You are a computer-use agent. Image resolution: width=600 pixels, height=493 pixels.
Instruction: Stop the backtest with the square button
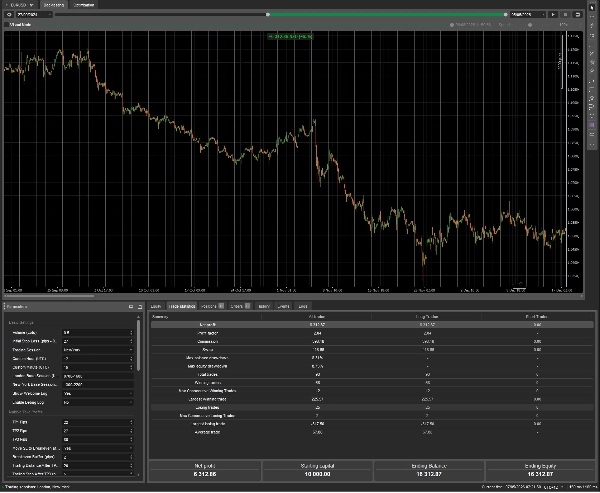coord(565,15)
